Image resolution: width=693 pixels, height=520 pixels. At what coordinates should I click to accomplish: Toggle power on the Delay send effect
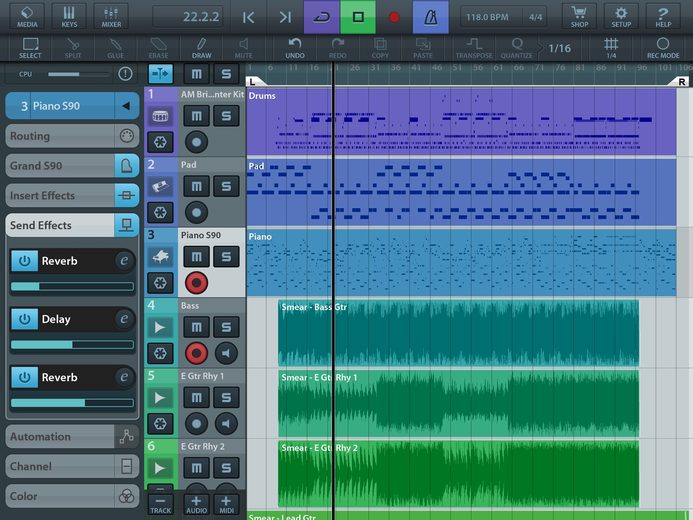24,319
